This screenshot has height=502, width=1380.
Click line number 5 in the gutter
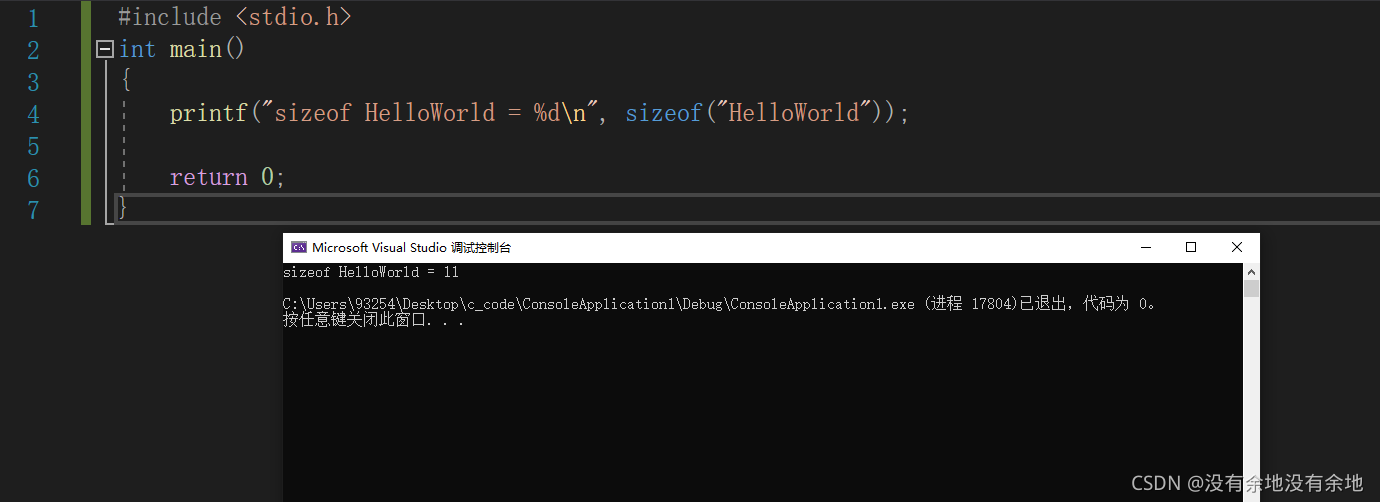(x=32, y=147)
